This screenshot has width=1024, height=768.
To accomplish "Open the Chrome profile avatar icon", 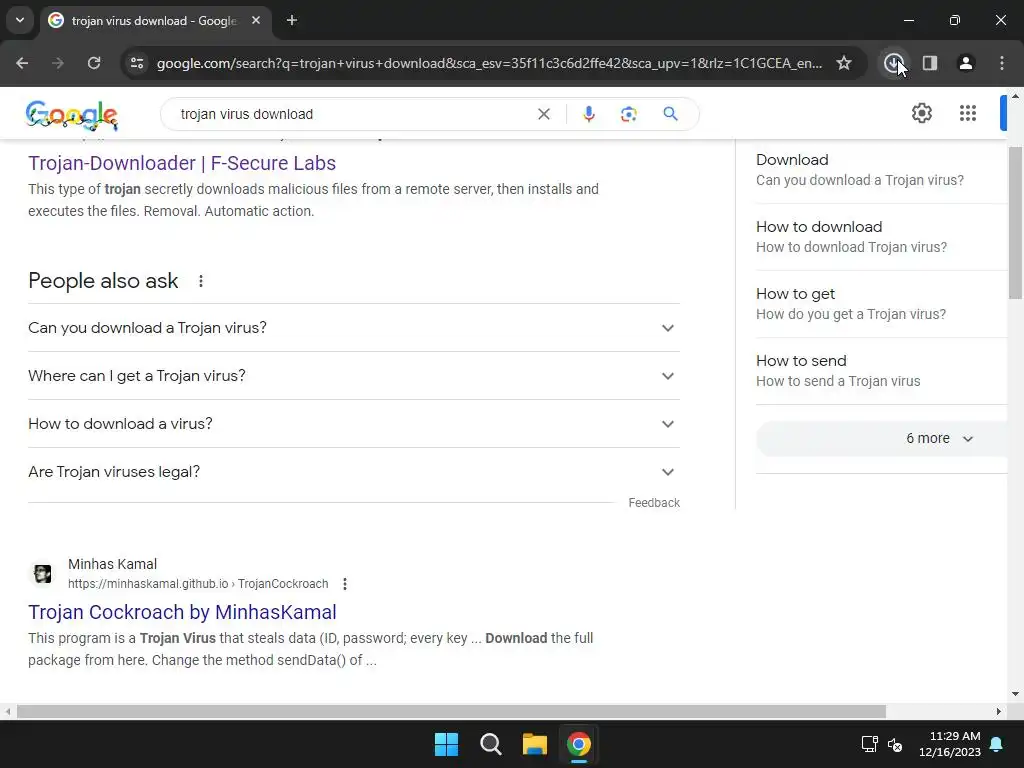I will (965, 63).
